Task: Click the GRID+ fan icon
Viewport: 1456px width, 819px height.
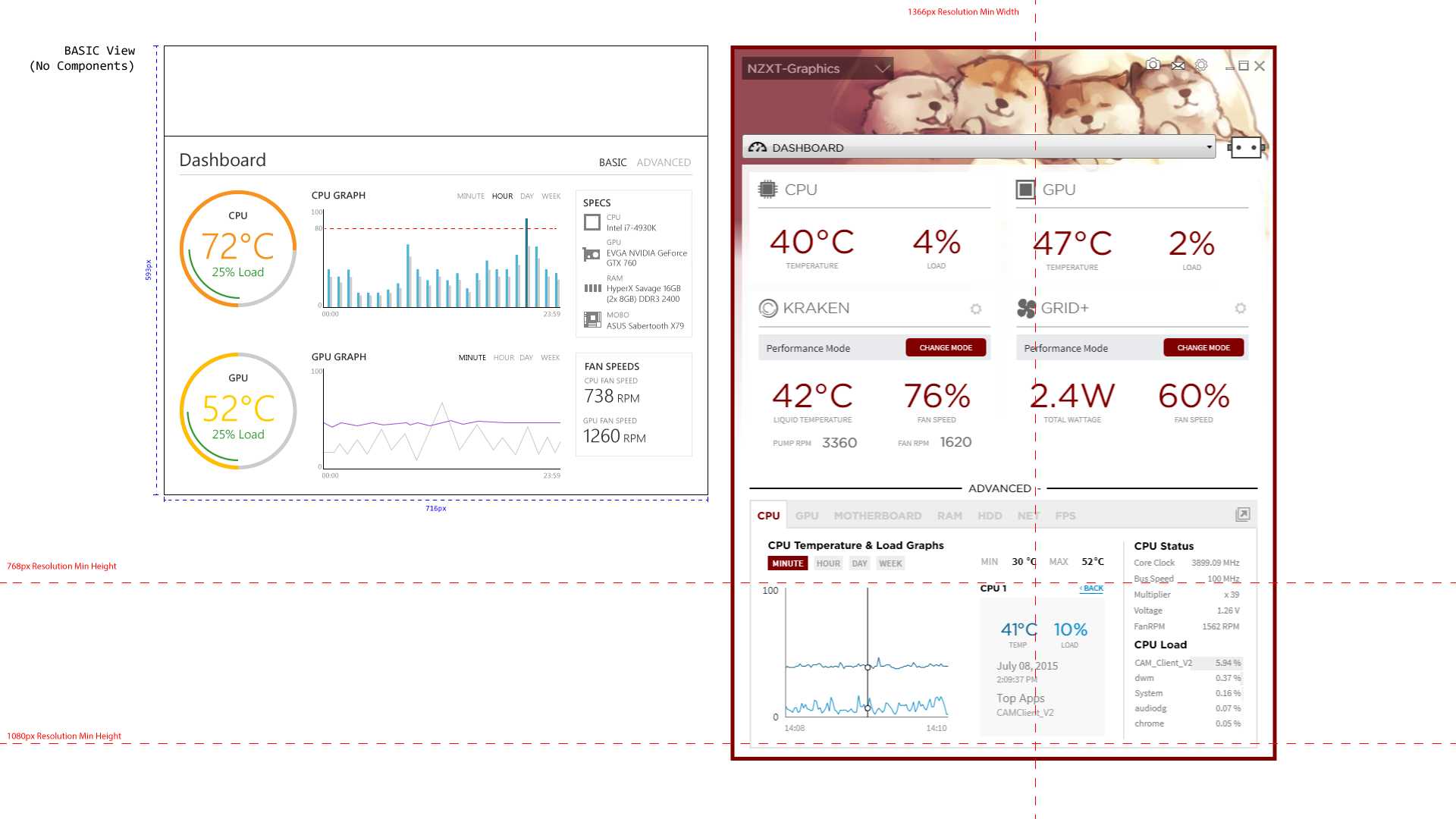Action: point(1026,308)
